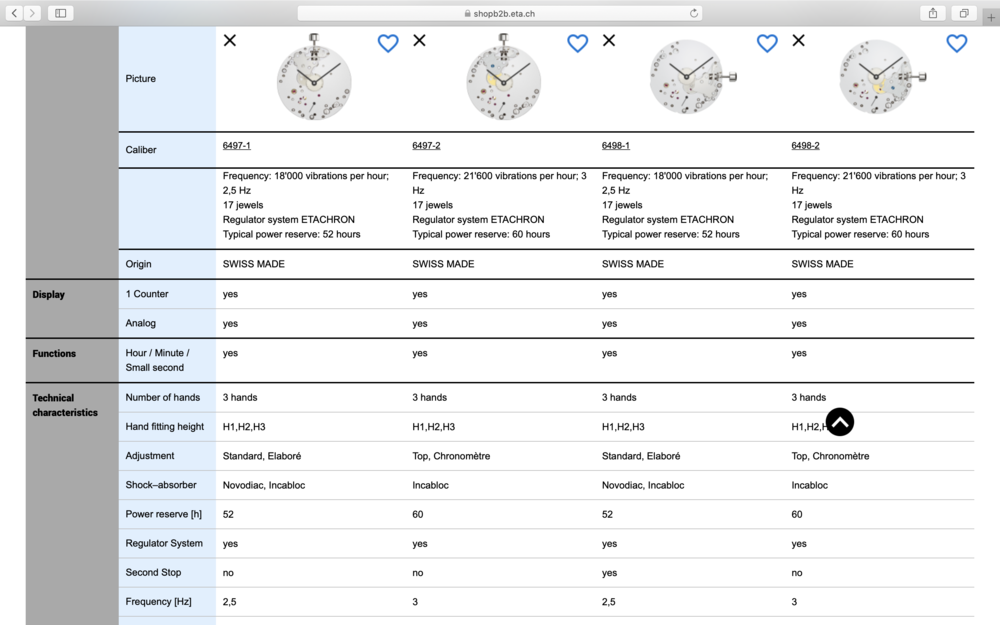Open the 6497-1 caliber link
This screenshot has width=1000, height=625.
[236, 146]
